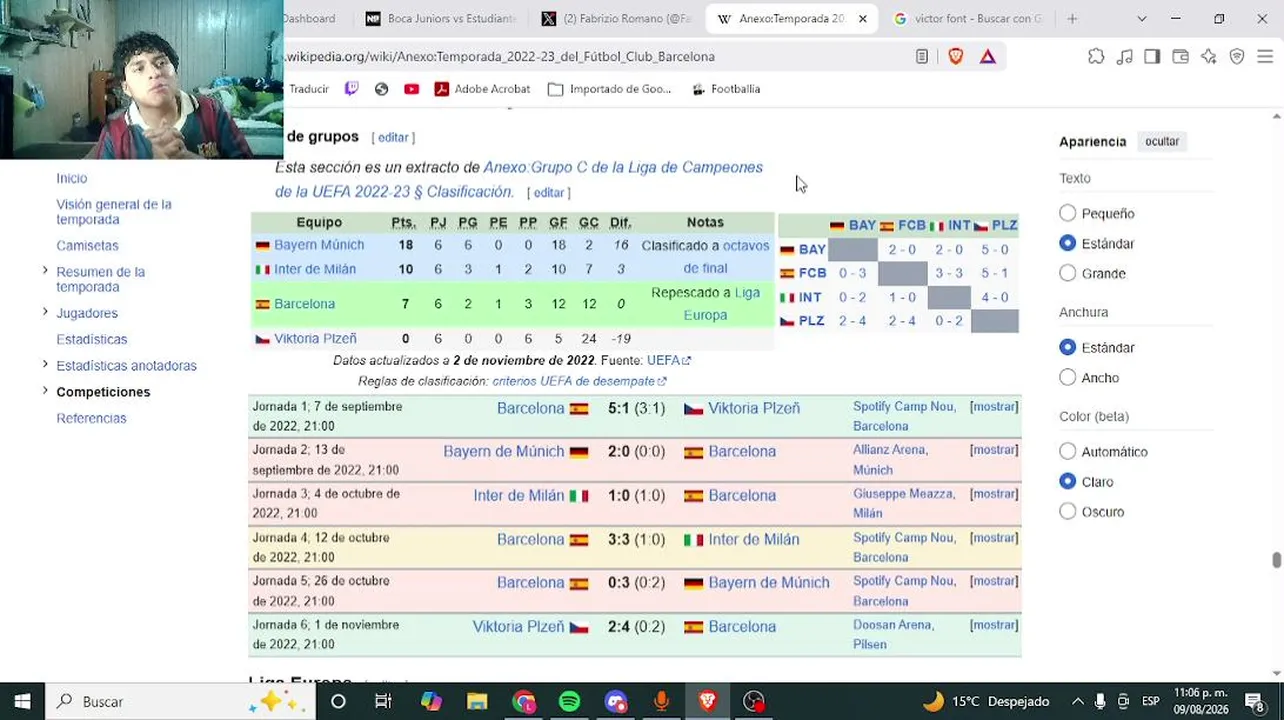
Task: Switch to Brave browser on the taskbar
Action: pos(707,701)
